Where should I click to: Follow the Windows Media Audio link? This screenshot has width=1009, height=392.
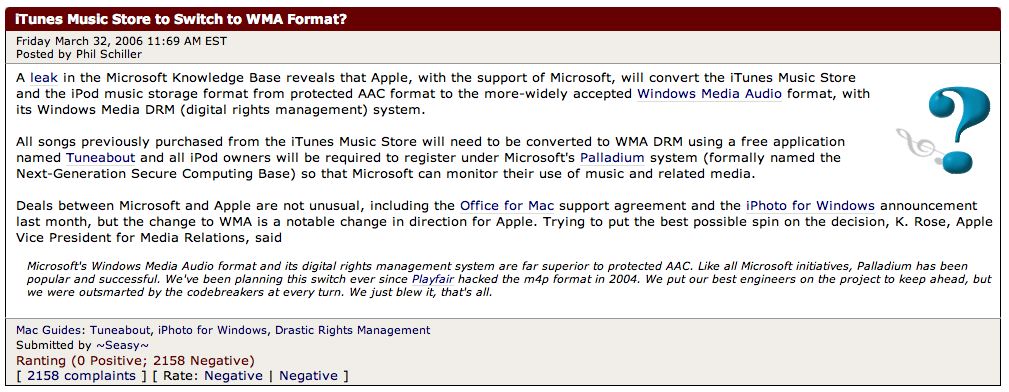(709, 94)
